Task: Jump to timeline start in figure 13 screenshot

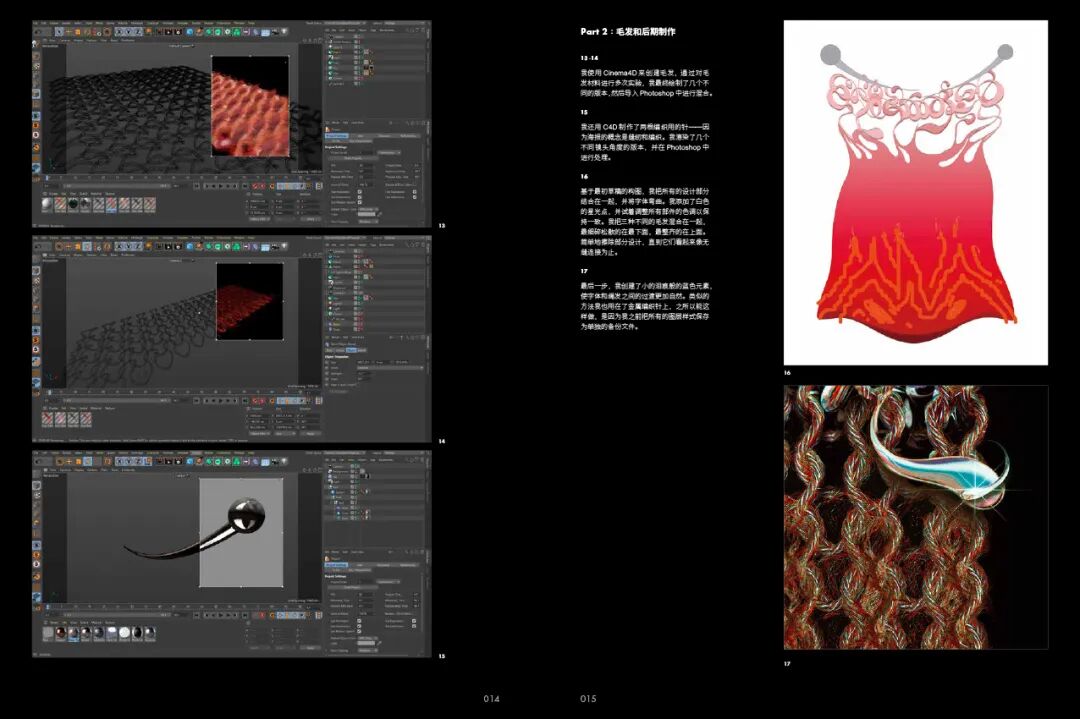Action: pyautogui.click(x=197, y=186)
